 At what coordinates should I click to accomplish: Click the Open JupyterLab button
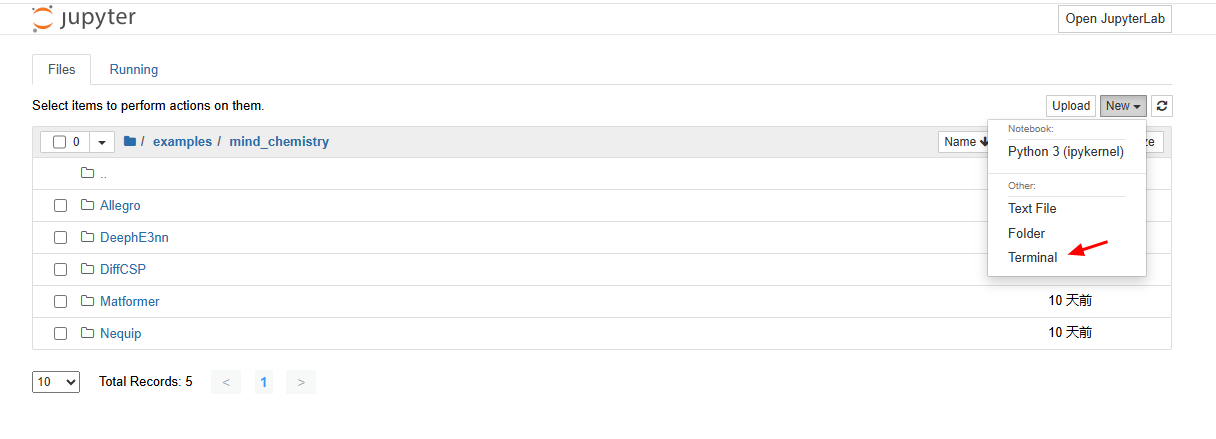1115,19
